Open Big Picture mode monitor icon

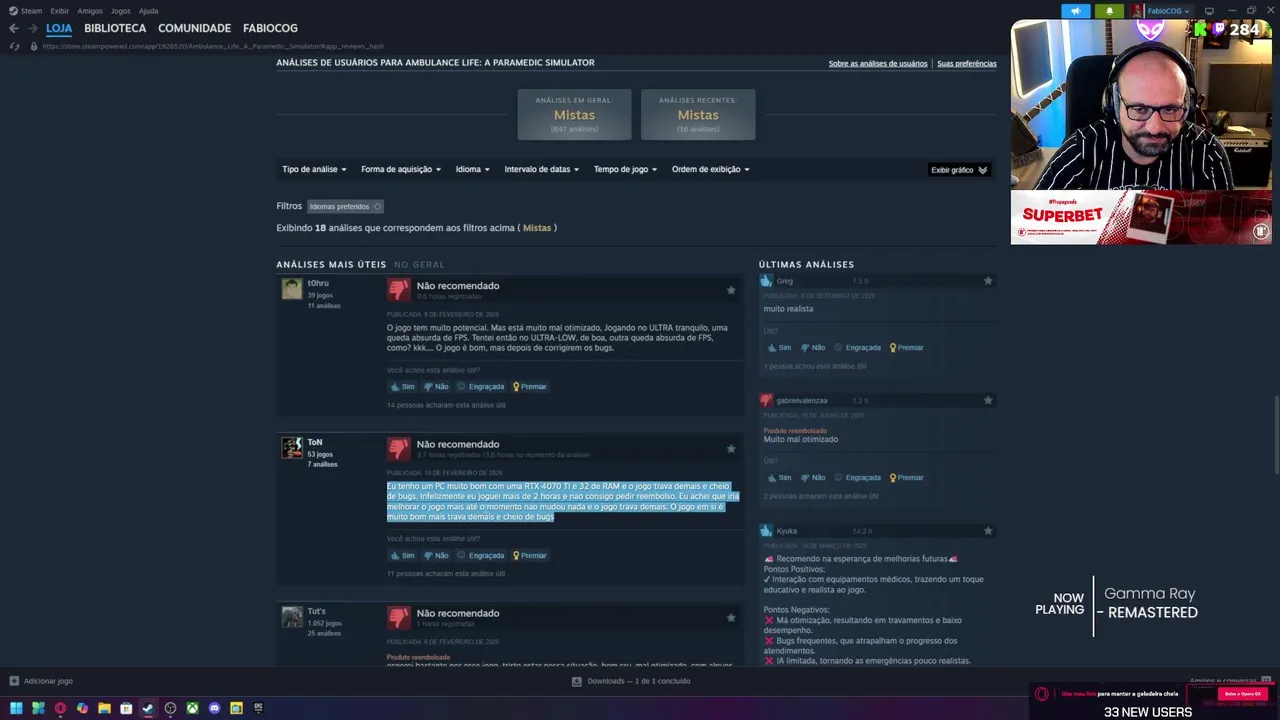click(x=1209, y=11)
